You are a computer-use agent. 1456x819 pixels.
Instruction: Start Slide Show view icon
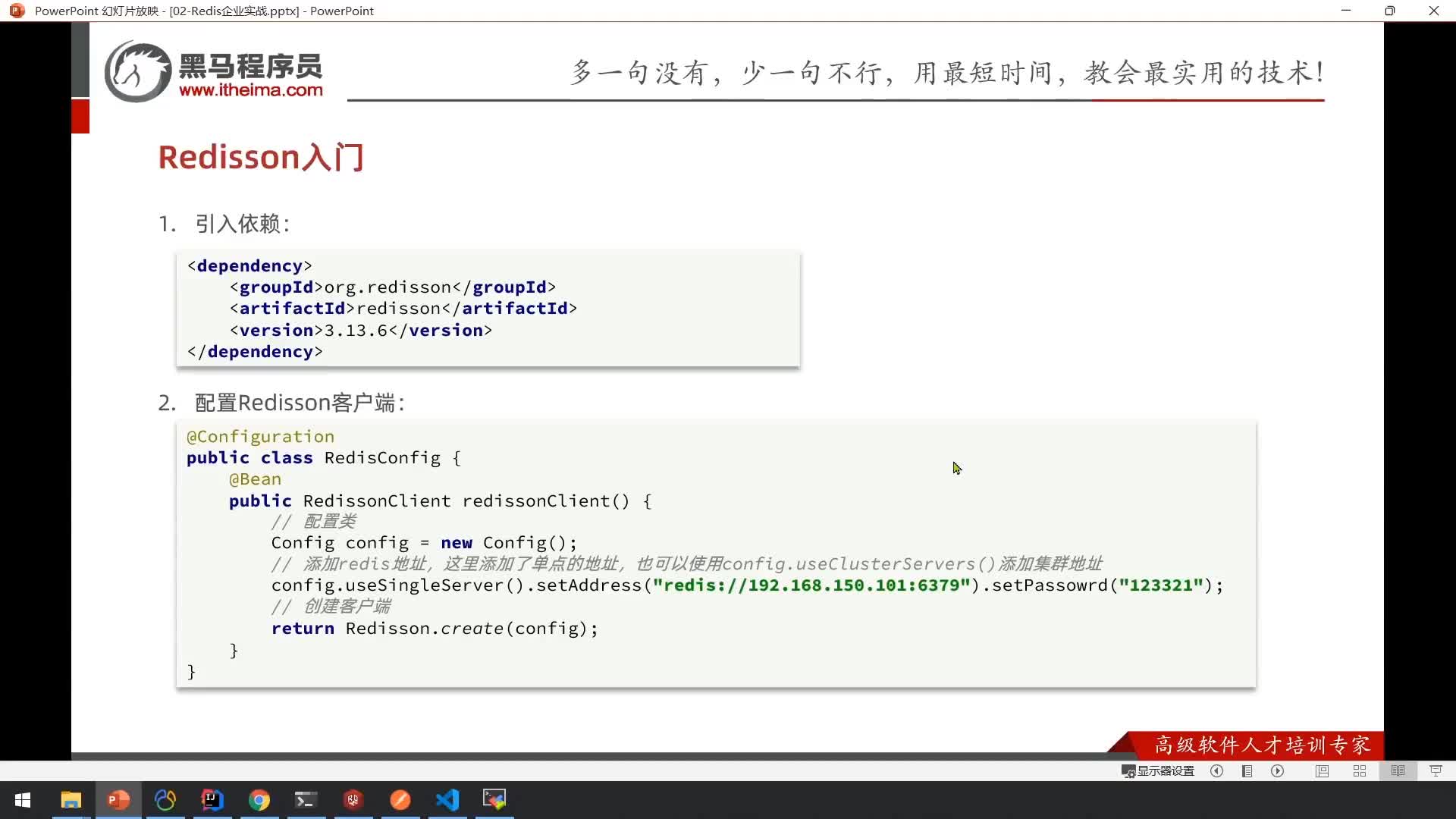(1436, 770)
